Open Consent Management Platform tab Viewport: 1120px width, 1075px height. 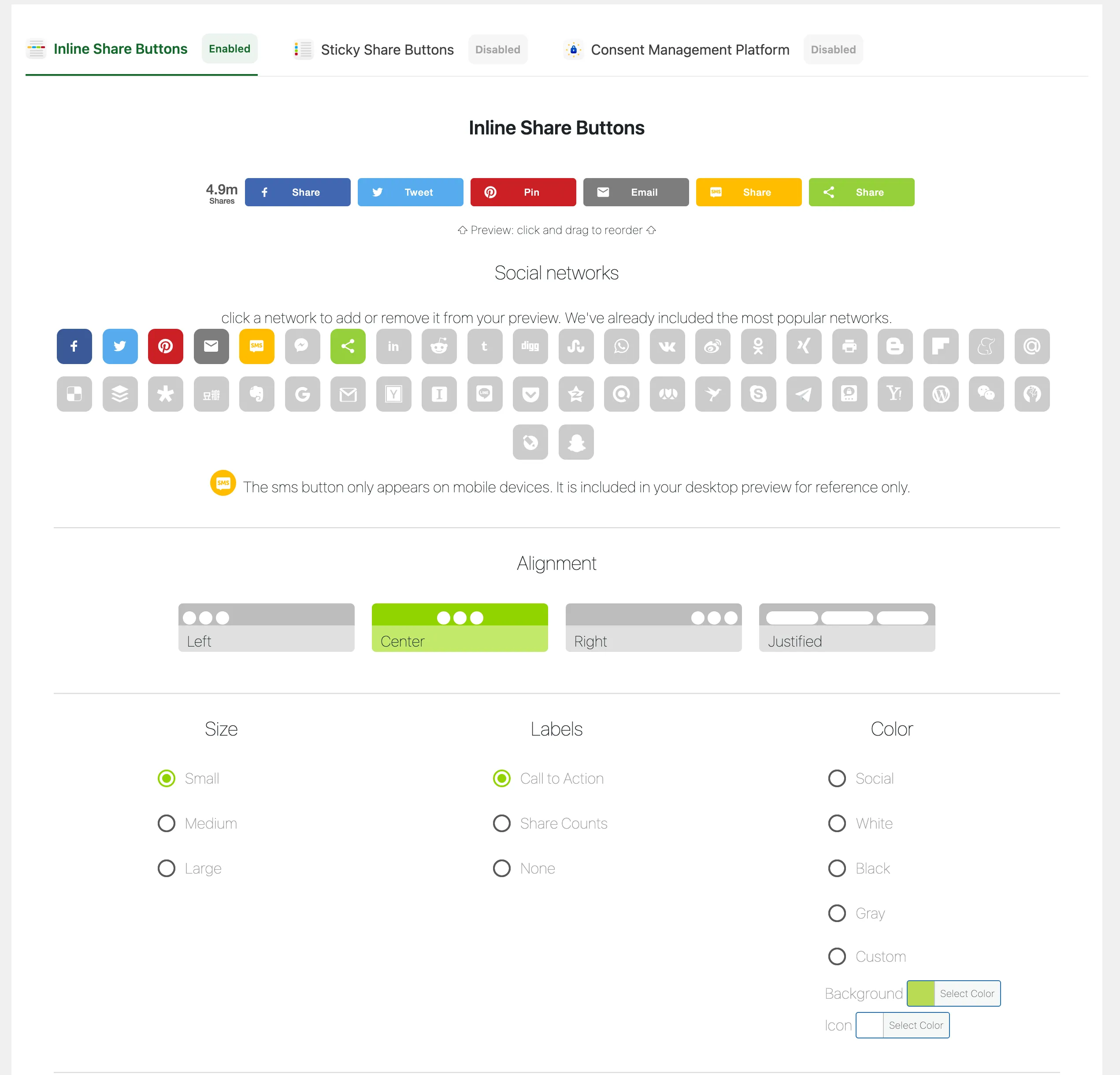click(x=690, y=50)
